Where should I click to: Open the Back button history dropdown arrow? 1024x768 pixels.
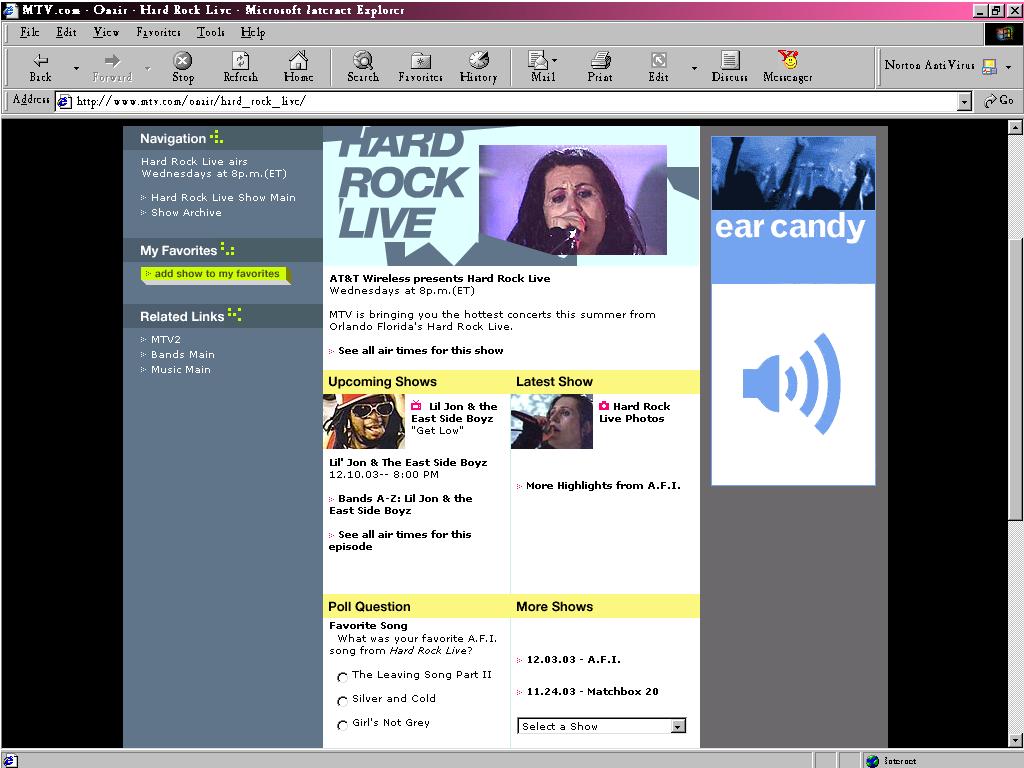pyautogui.click(x=76, y=68)
